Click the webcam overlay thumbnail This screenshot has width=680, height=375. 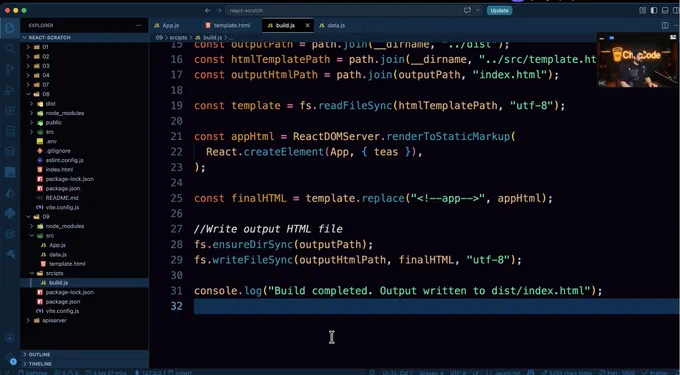coord(637,60)
